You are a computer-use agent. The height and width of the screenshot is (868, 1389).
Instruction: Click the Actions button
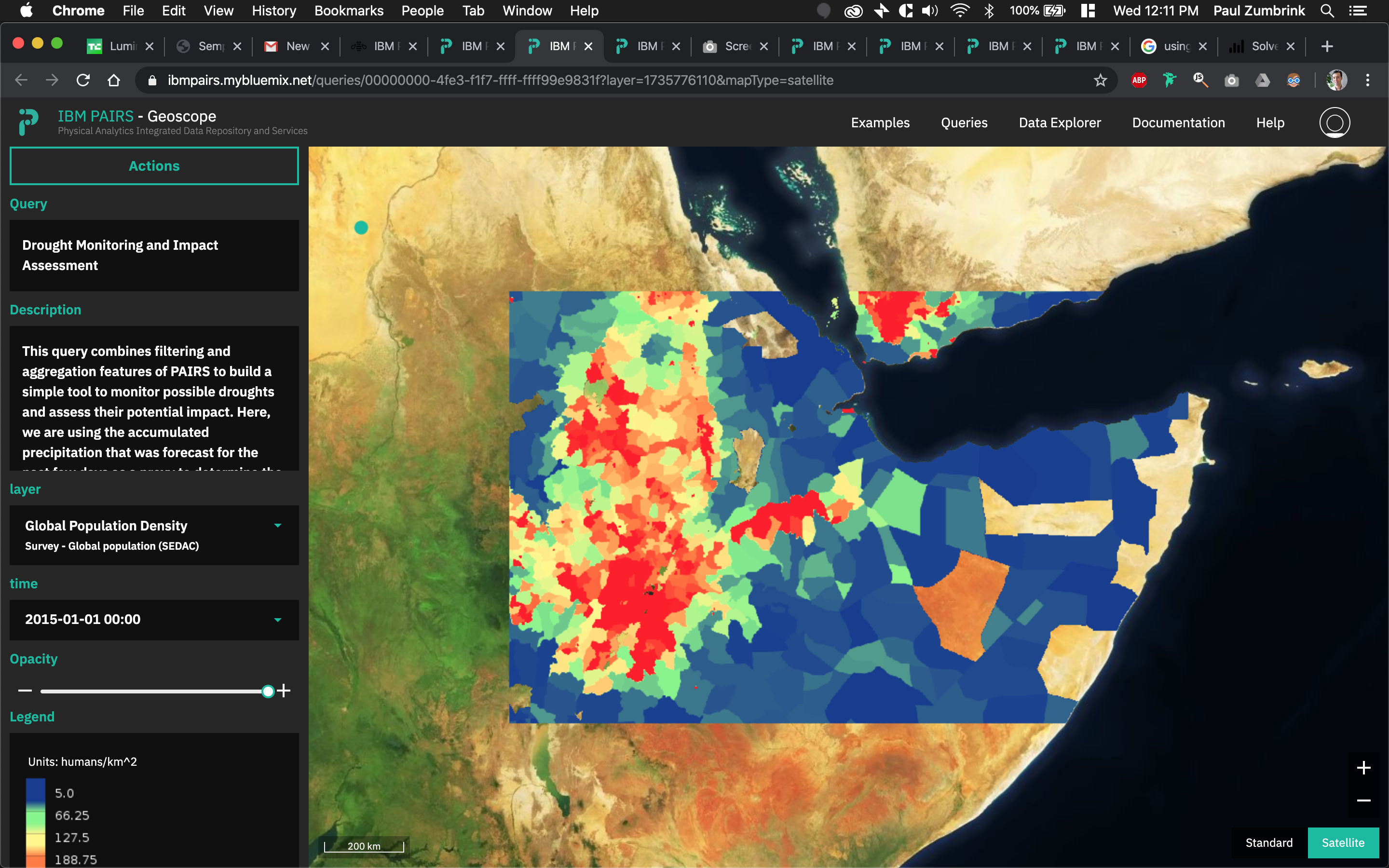tap(154, 166)
